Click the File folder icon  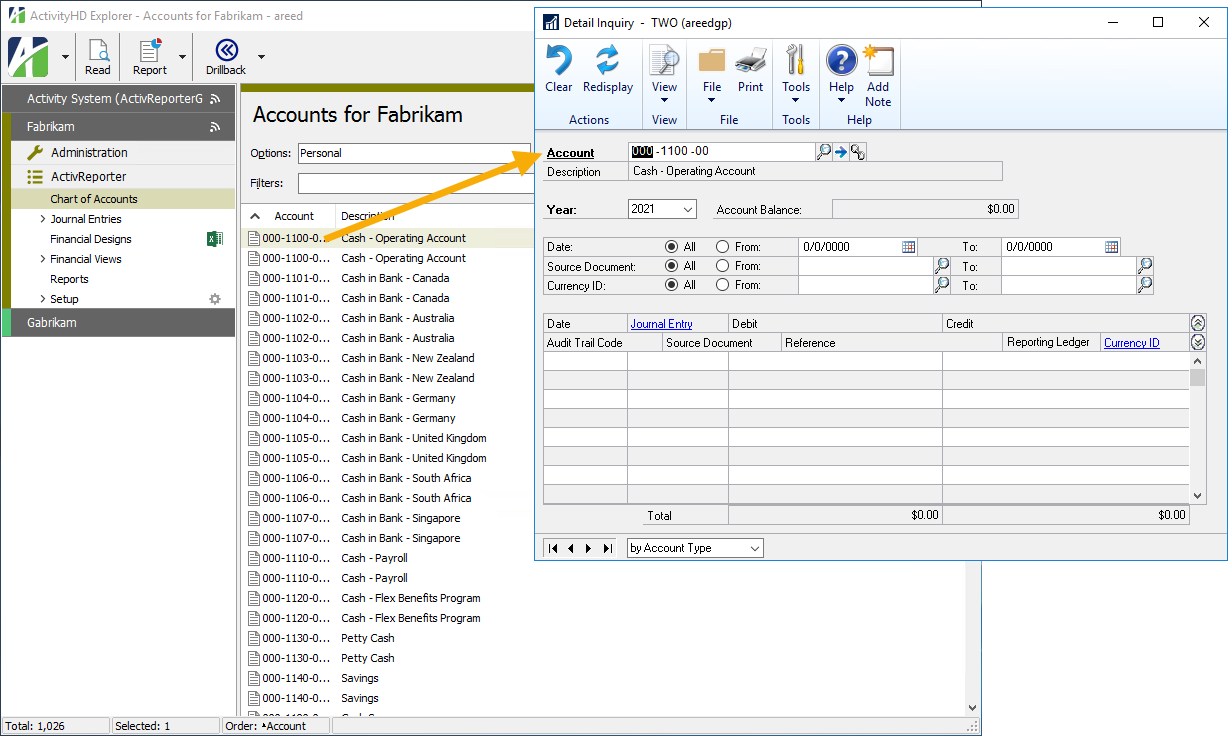[x=712, y=61]
